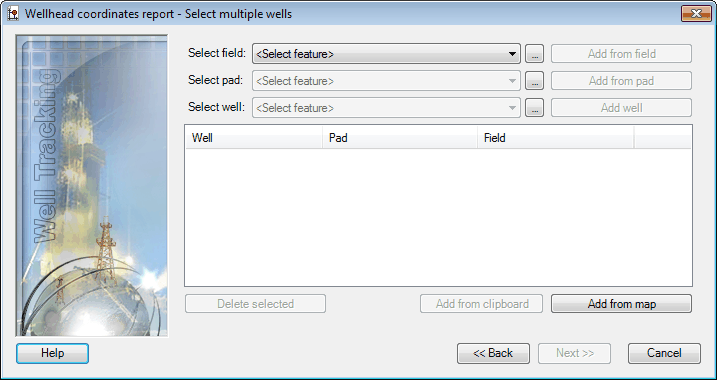Click the wellhead report title bar icon

(13, 14)
